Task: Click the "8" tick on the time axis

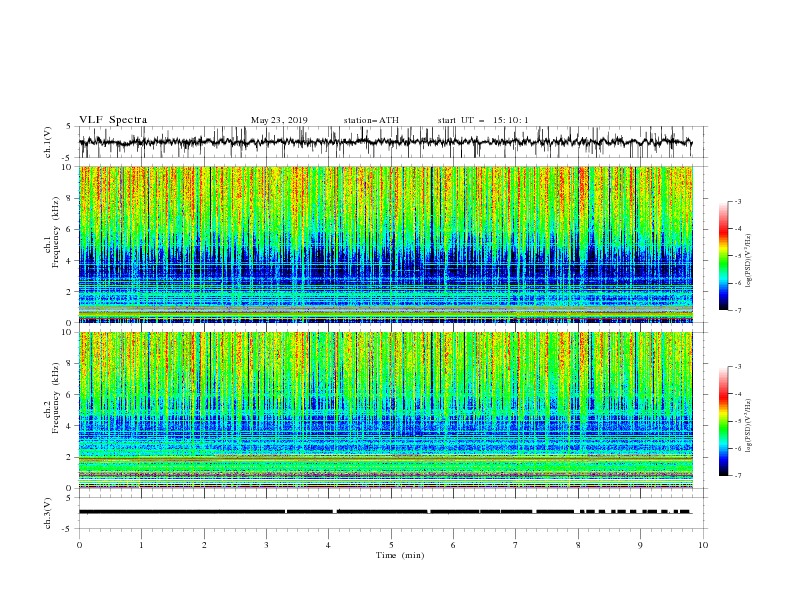Action: point(578,545)
